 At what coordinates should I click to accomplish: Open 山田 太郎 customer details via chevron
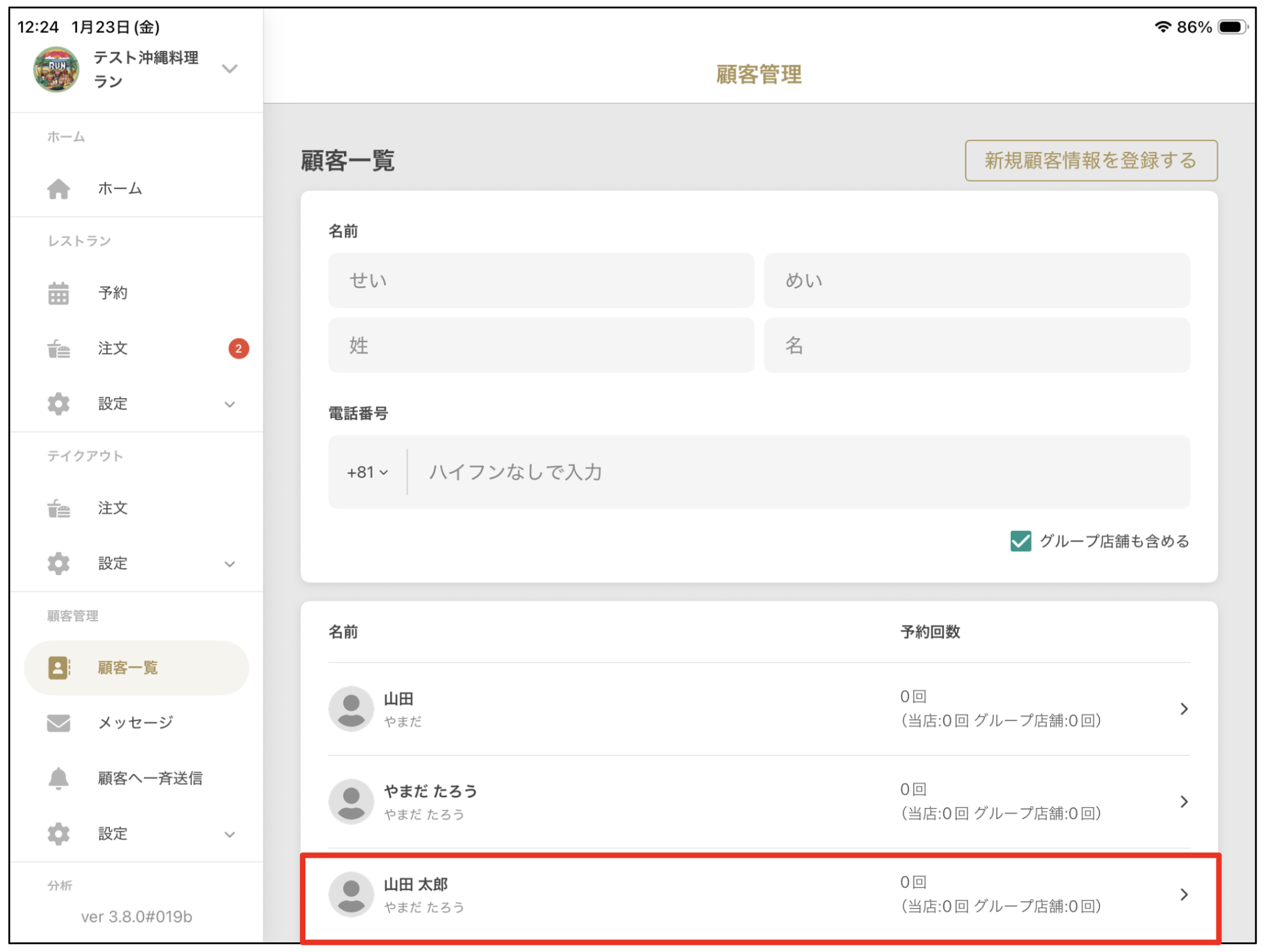[x=1183, y=894]
